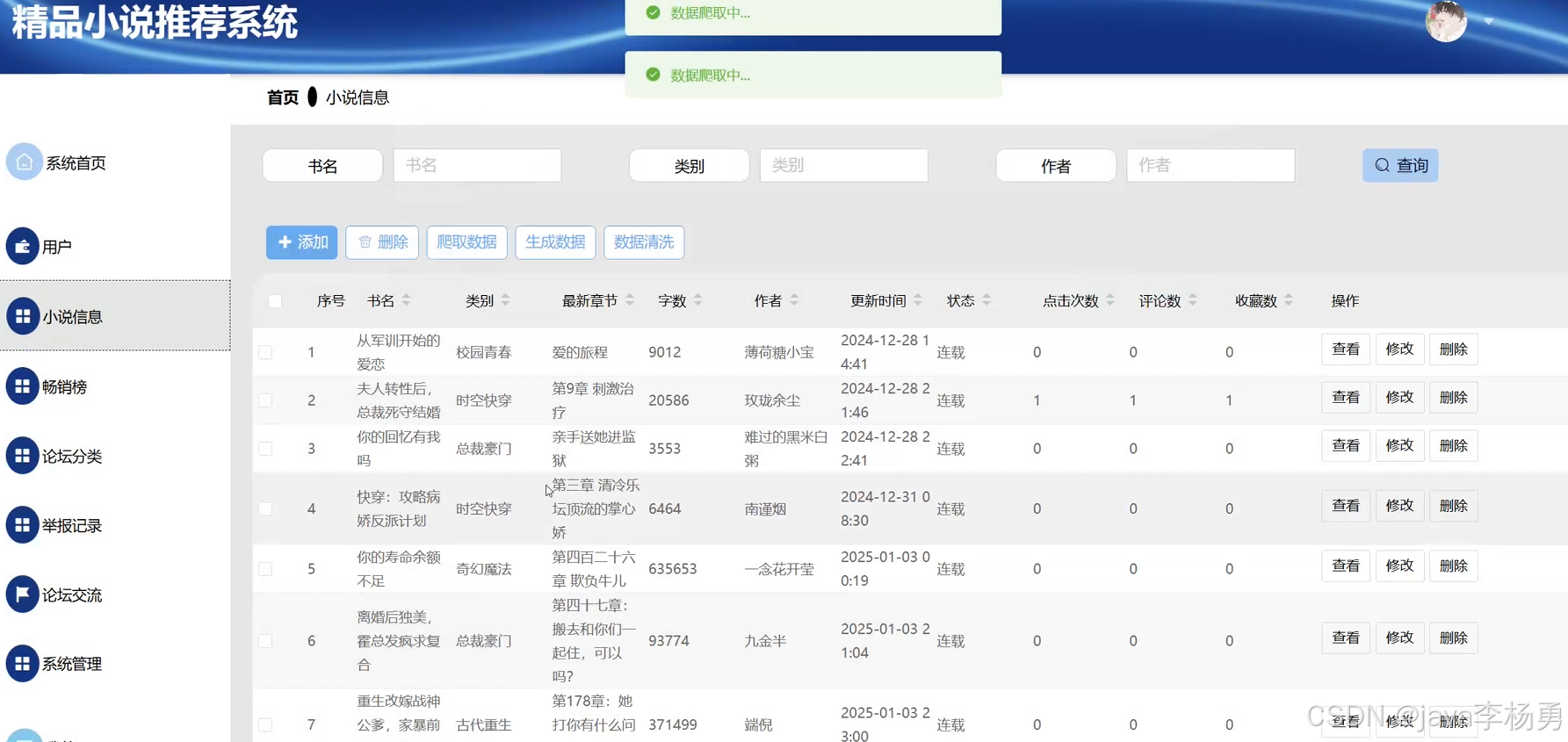The image size is (1568, 742).
Task: Click the 系统首页 home icon in the sidebar
Action: pyautogui.click(x=24, y=162)
